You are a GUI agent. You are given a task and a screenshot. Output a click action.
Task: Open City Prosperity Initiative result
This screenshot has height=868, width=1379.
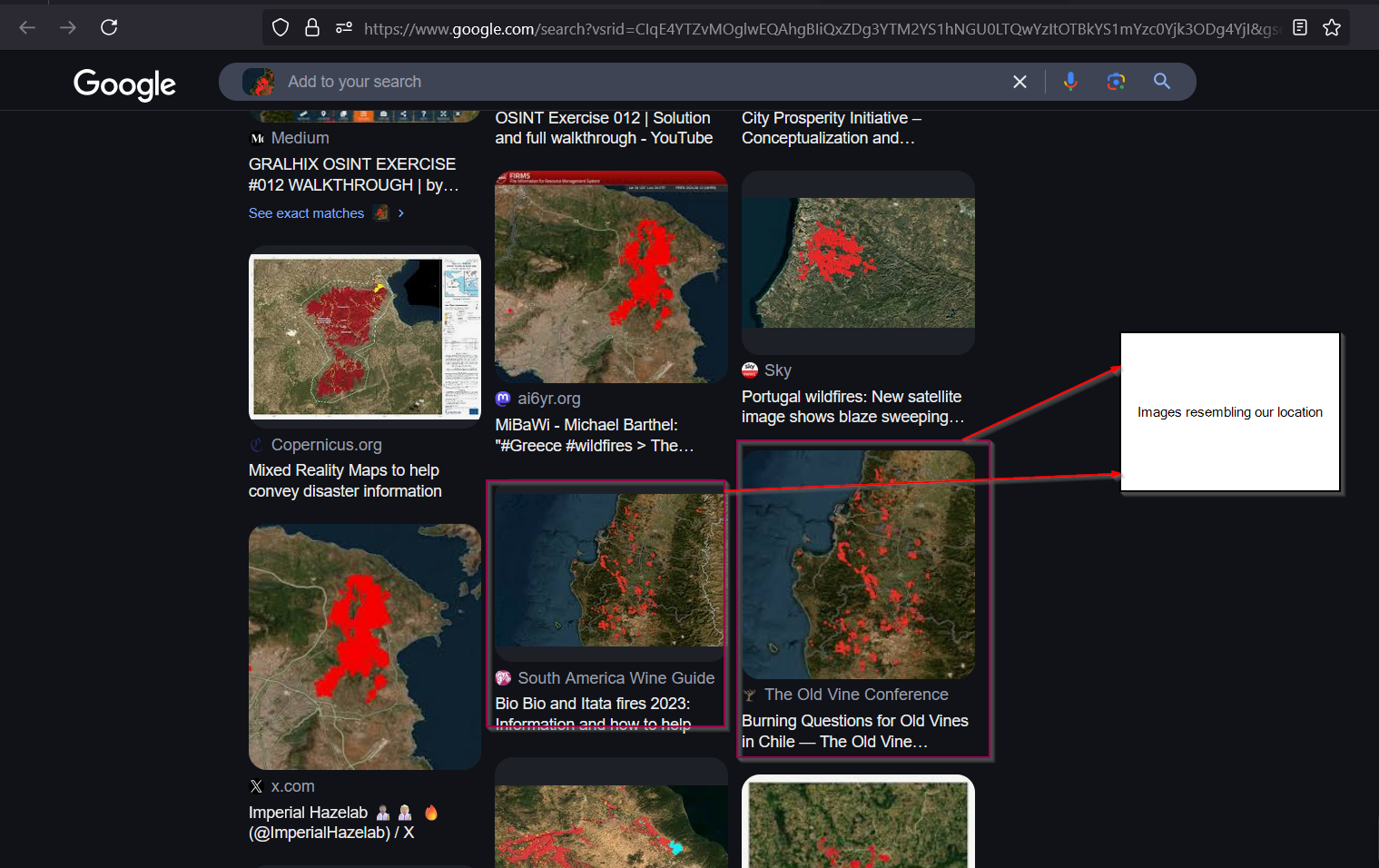831,128
